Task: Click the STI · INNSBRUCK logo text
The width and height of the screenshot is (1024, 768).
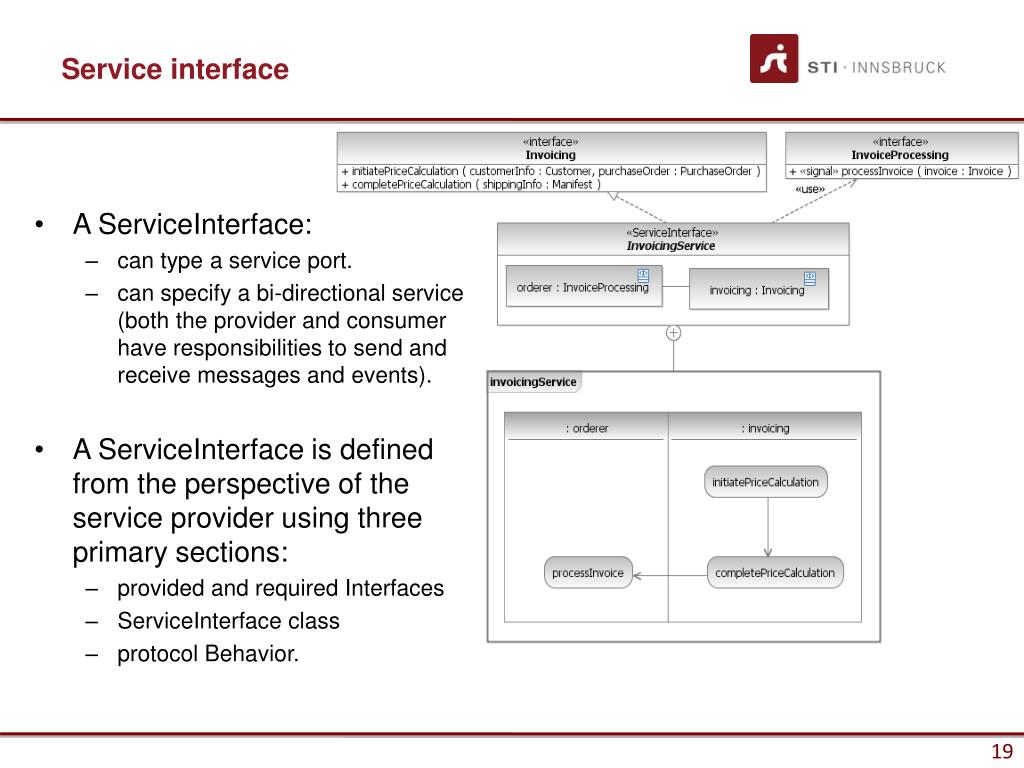Action: pos(876,67)
